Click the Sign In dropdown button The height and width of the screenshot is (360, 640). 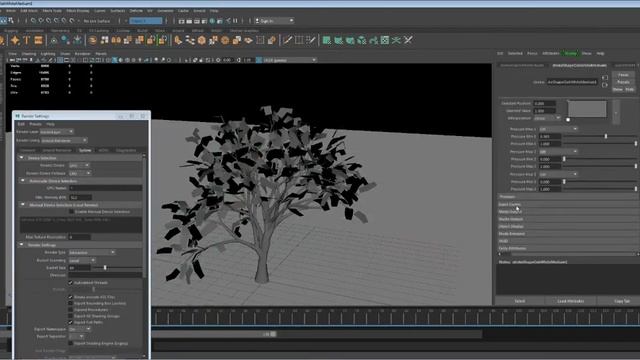point(274,20)
